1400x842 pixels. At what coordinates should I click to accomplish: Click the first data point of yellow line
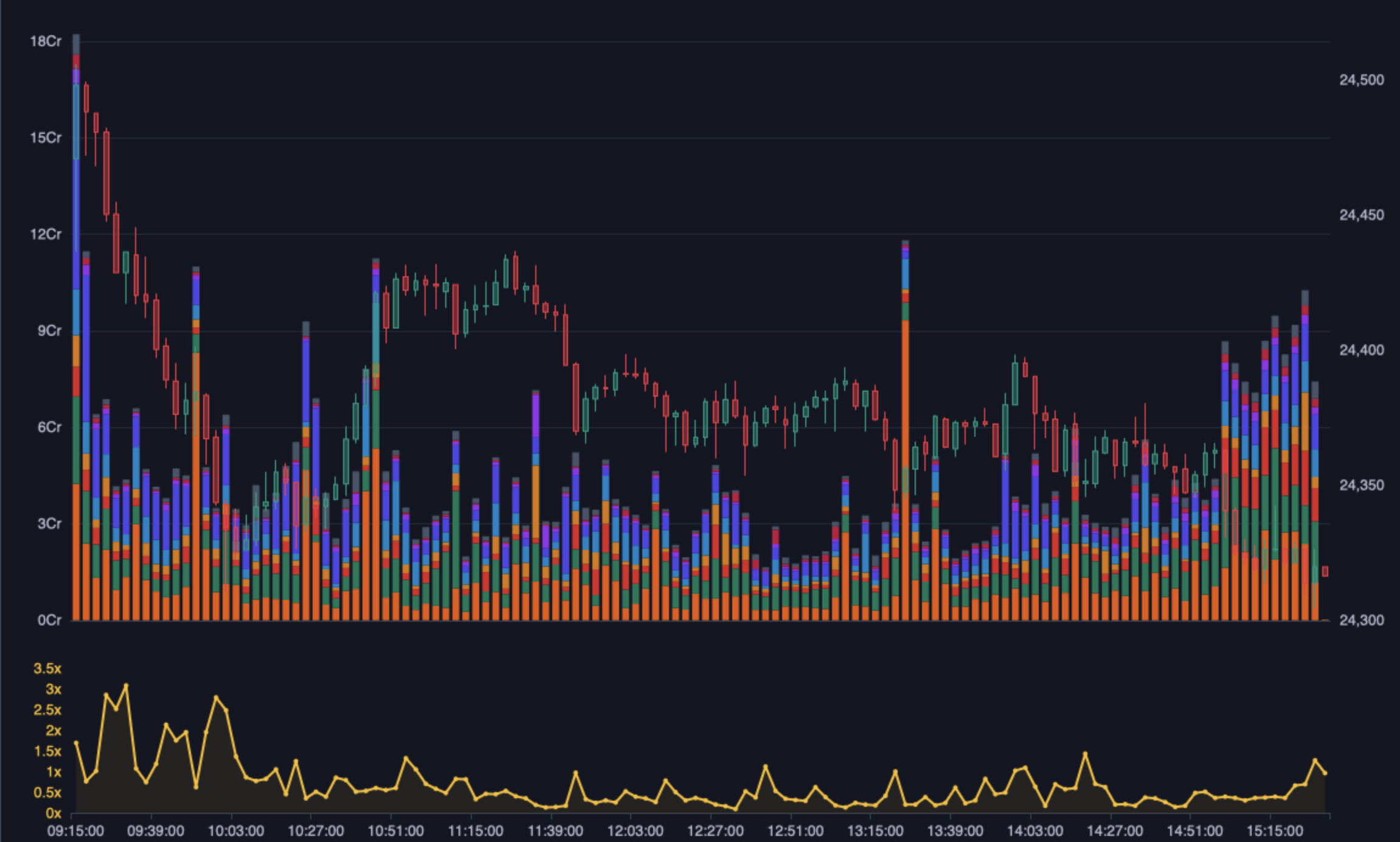click(76, 743)
